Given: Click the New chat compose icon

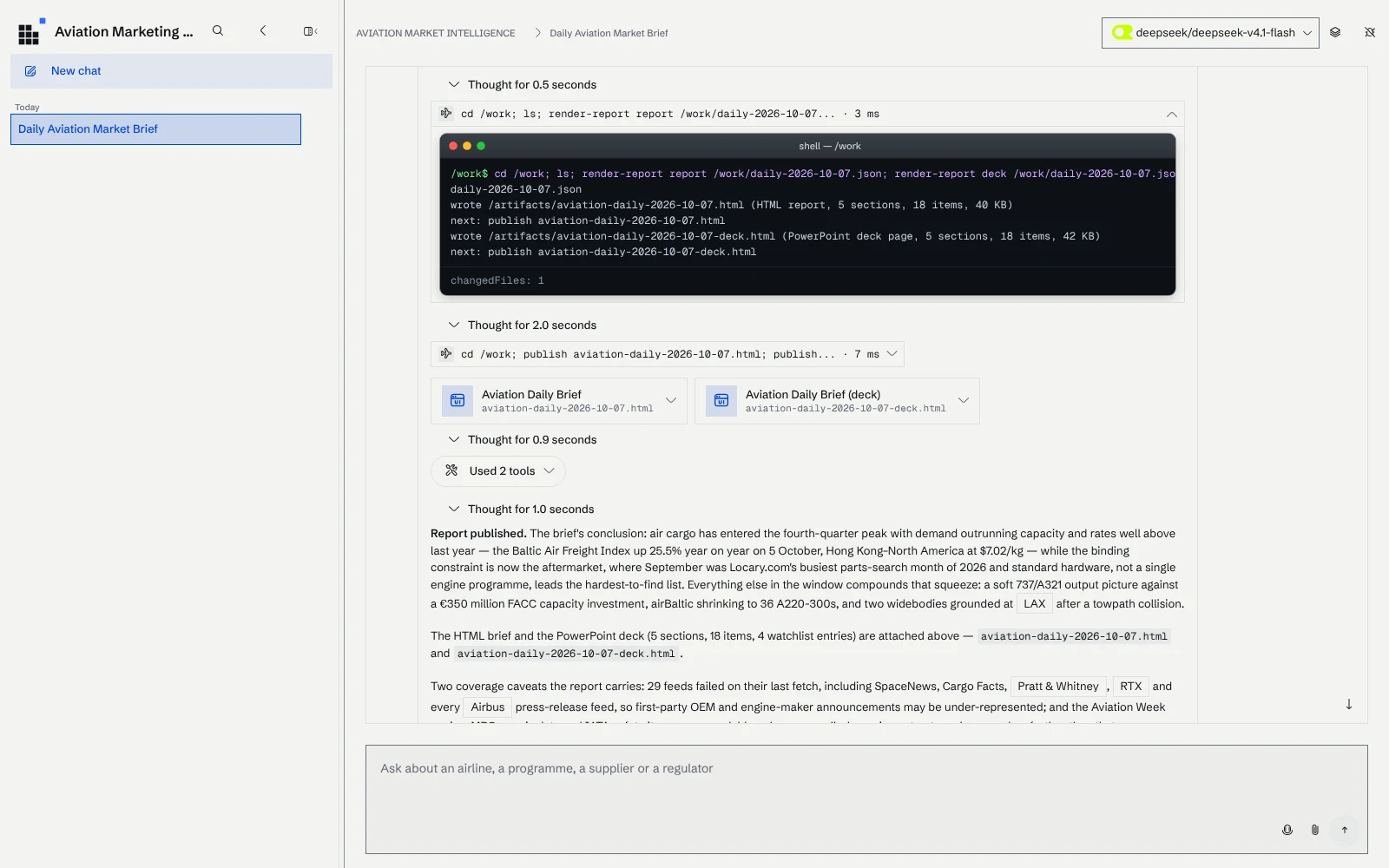Looking at the screenshot, I should pyautogui.click(x=30, y=71).
